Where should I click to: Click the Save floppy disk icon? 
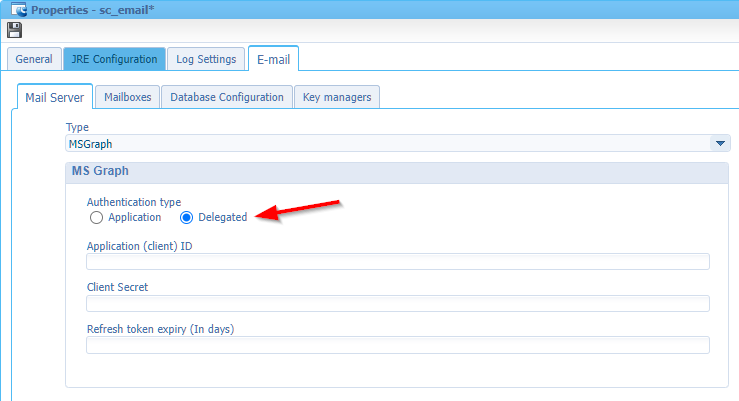[15, 30]
